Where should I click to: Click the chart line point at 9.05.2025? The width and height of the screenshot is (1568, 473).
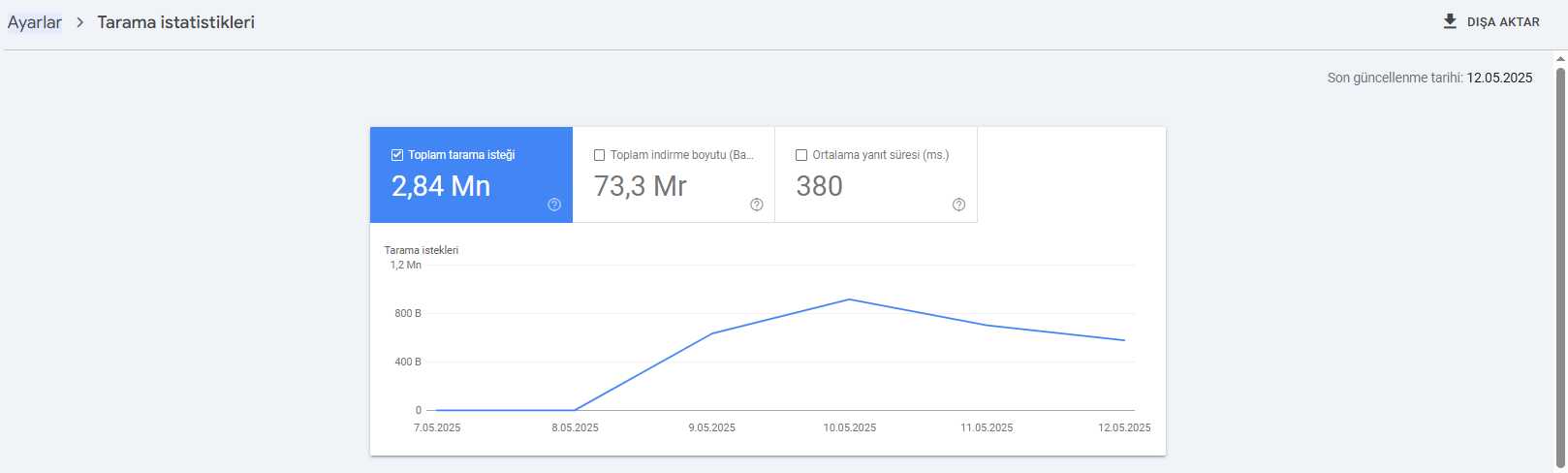click(x=712, y=333)
